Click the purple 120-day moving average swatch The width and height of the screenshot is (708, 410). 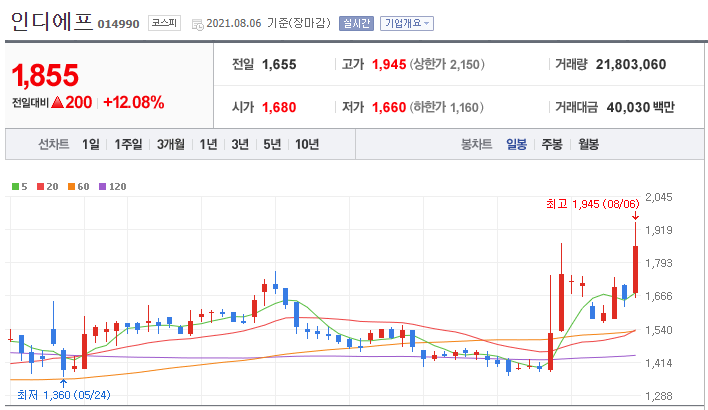102,186
